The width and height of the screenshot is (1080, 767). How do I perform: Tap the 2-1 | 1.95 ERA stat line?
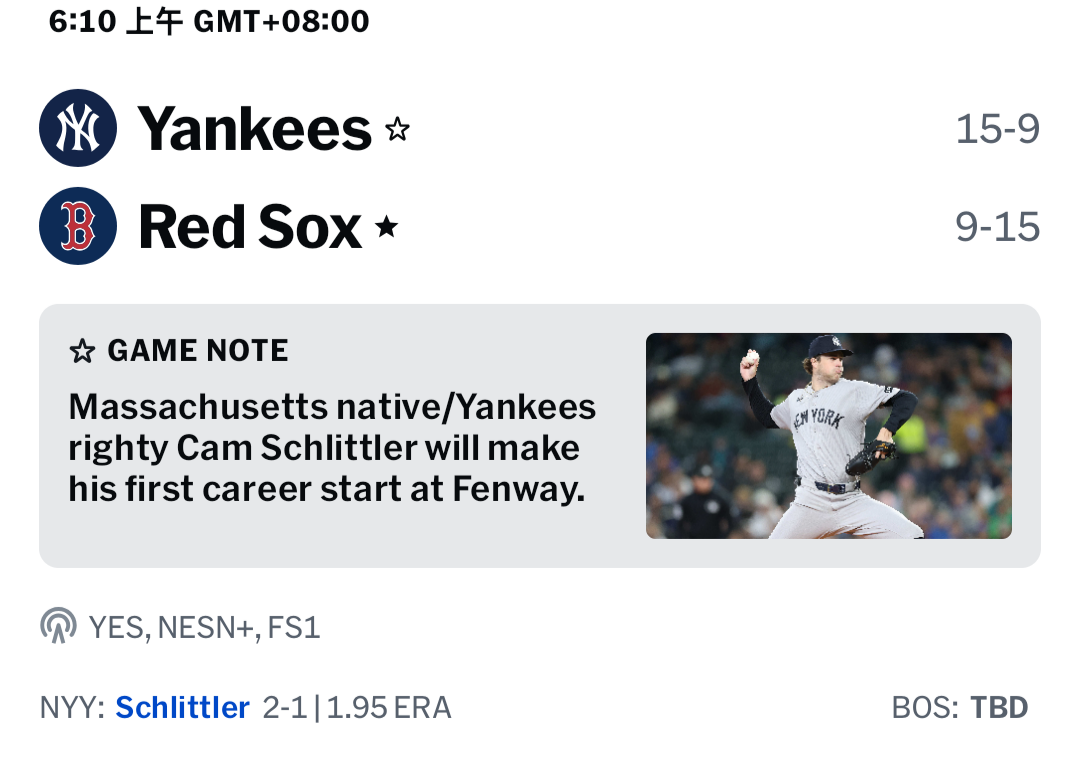click(x=357, y=708)
